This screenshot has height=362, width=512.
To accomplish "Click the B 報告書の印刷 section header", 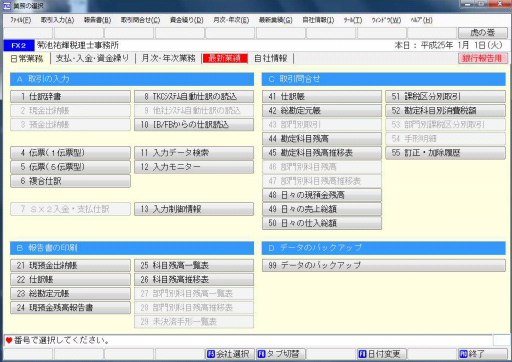I will click(132, 248).
